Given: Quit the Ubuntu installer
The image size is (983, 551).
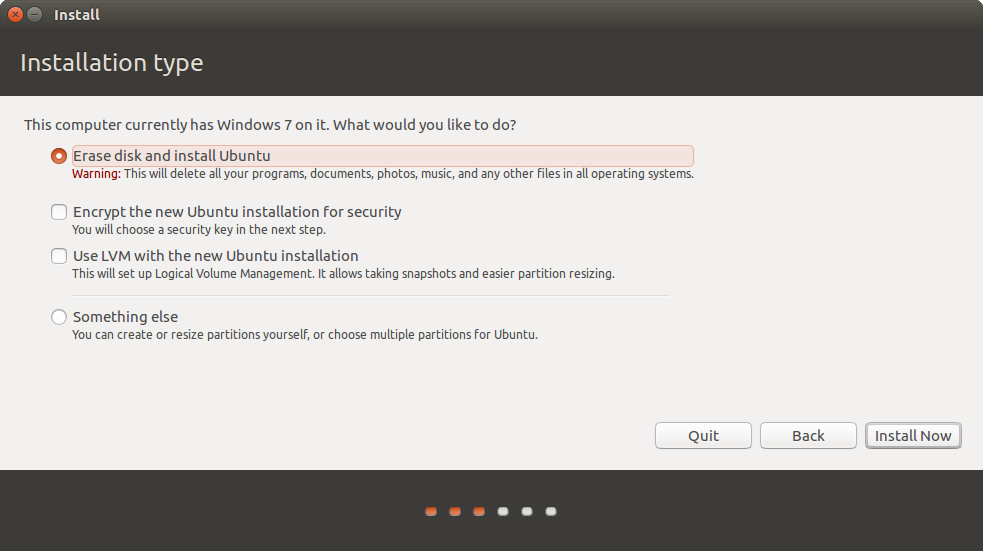Looking at the screenshot, I should point(703,436).
